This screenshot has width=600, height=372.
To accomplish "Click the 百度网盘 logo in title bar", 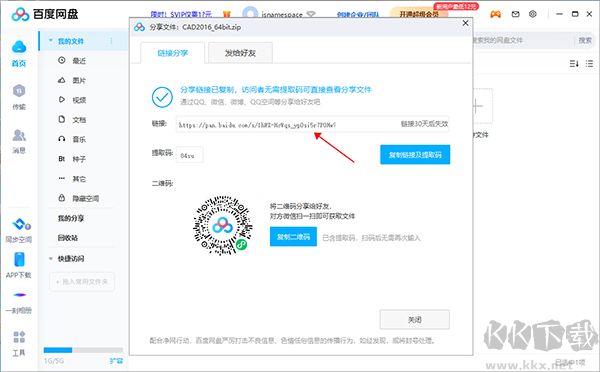I will (x=44, y=14).
